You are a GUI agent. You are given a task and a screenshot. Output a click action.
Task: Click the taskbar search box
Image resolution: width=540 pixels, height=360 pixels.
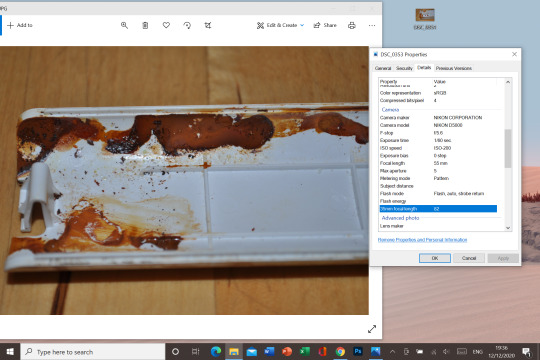93,352
